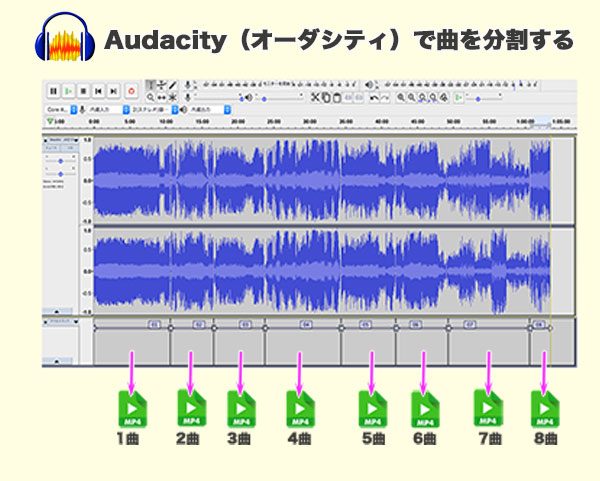Fit selection to window width
This screenshot has width=600, height=481.
point(422,97)
